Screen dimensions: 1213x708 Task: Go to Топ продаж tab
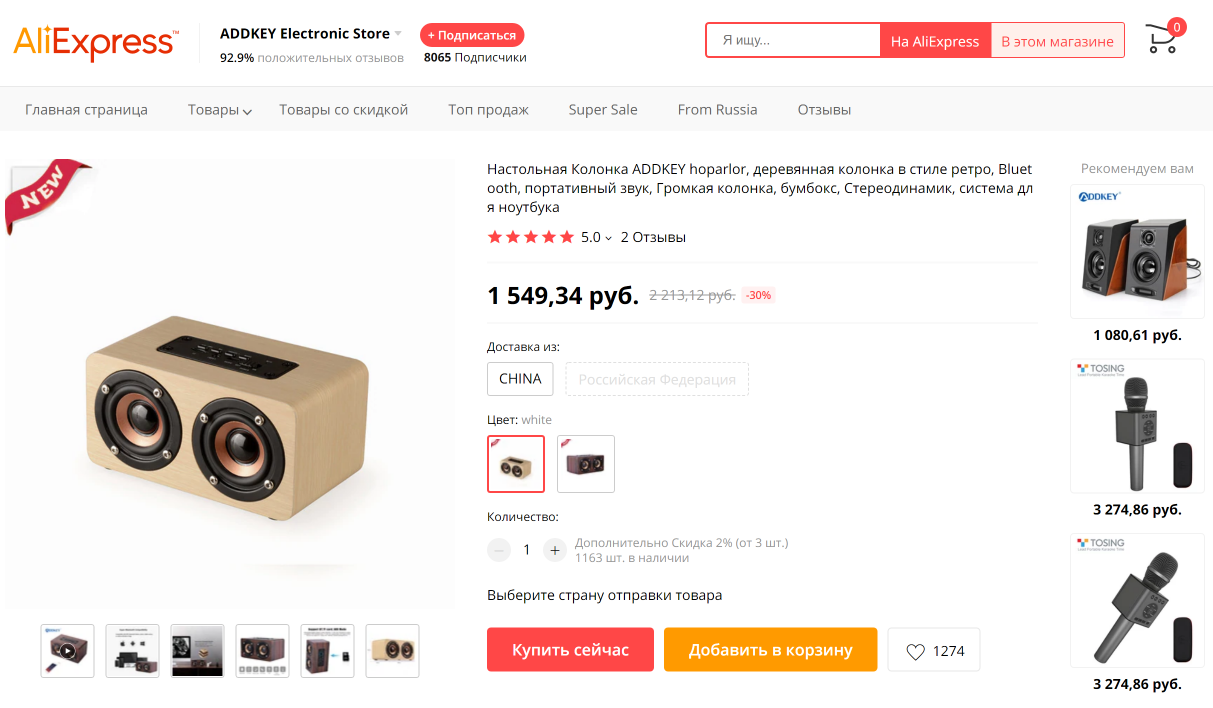(x=488, y=110)
